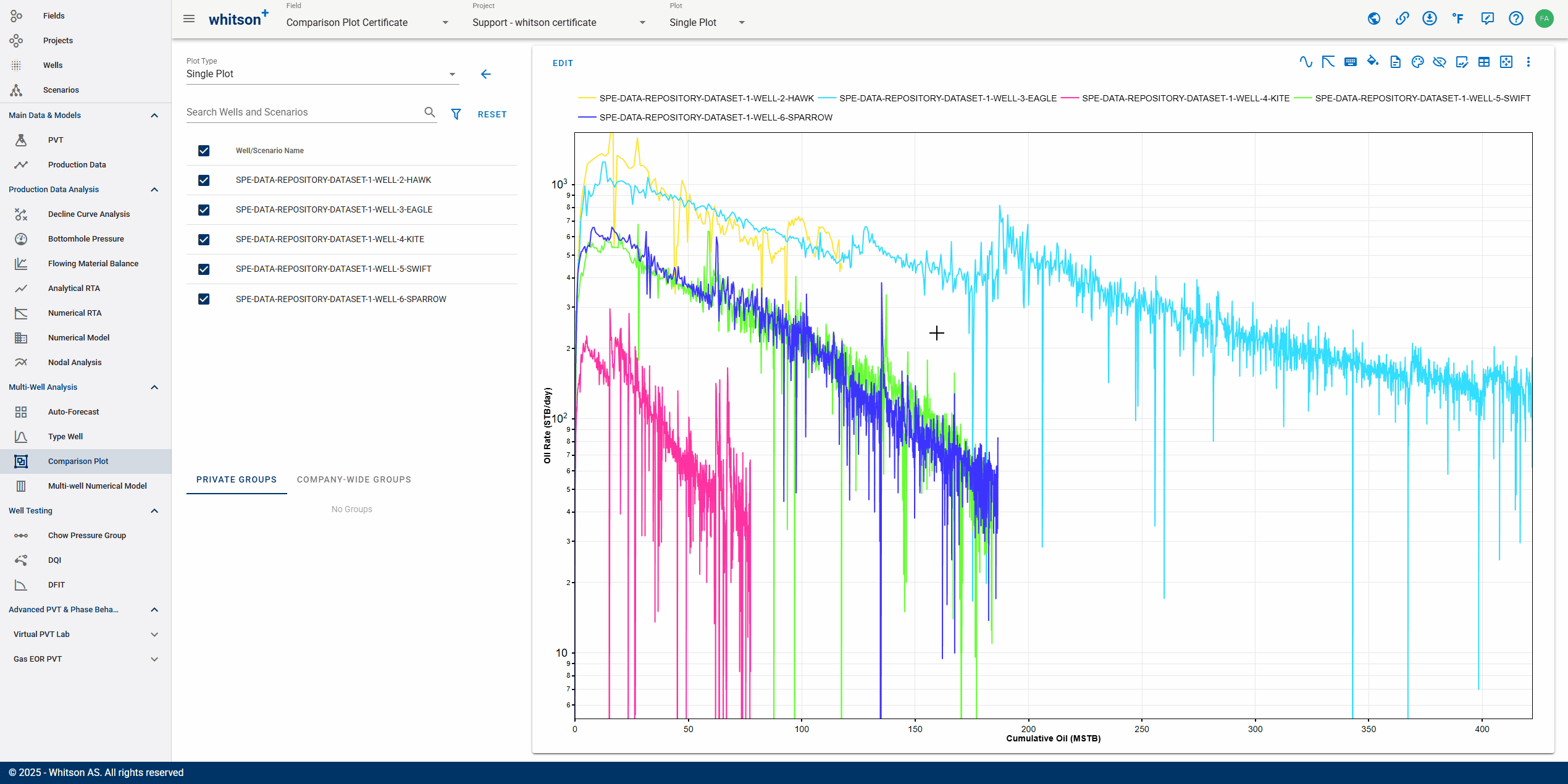Click the sine-wave smoothing icon in plot toolbar
Screen dimensions: 1568x784
1306,62
